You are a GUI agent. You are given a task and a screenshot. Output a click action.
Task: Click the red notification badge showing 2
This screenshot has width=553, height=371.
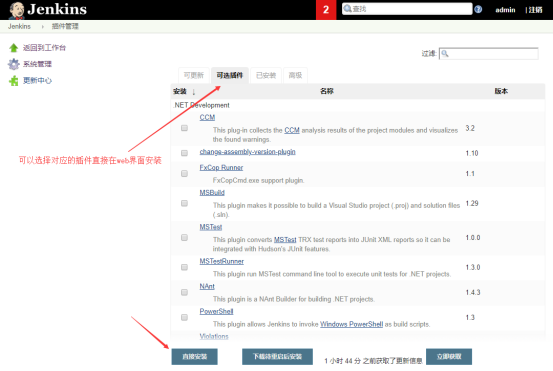pyautogui.click(x=326, y=10)
